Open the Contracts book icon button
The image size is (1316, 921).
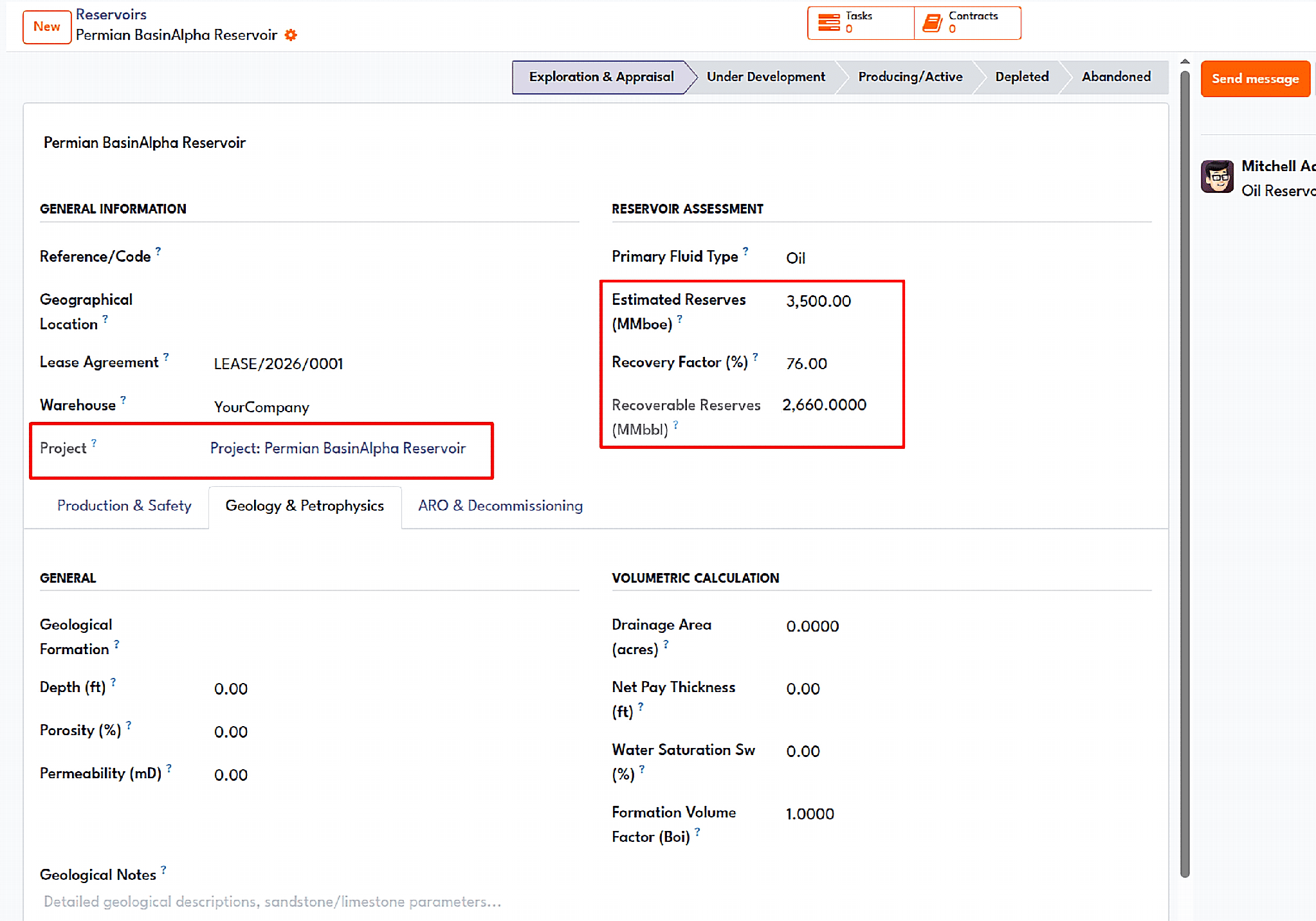pos(932,23)
